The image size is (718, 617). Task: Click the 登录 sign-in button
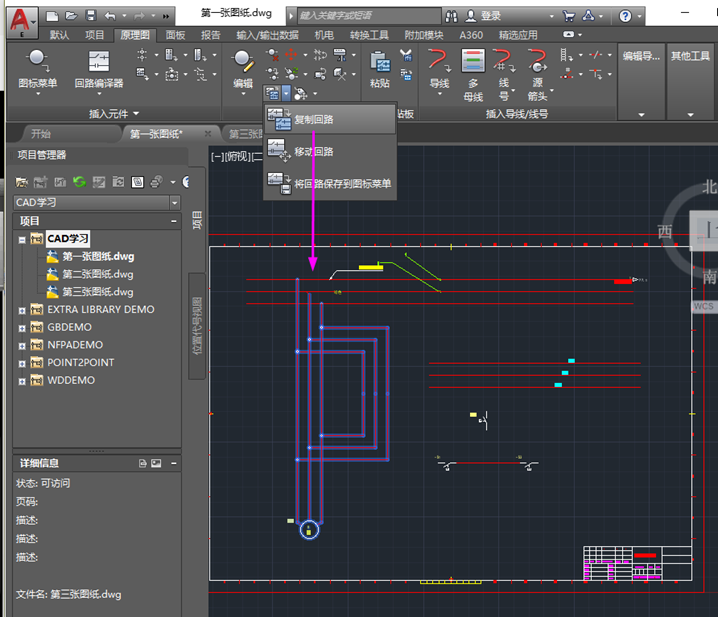pos(490,16)
